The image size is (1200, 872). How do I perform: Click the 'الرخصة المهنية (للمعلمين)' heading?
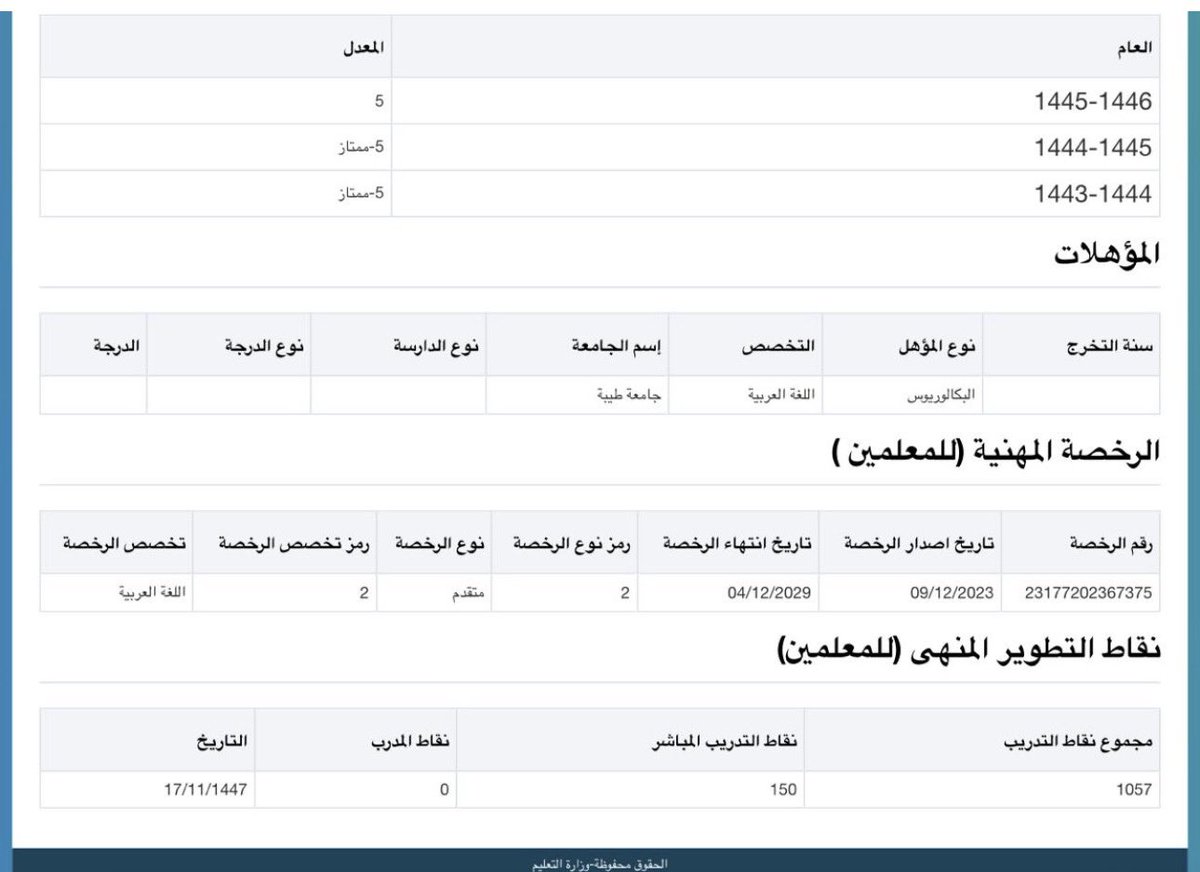pyautogui.click(x=995, y=451)
